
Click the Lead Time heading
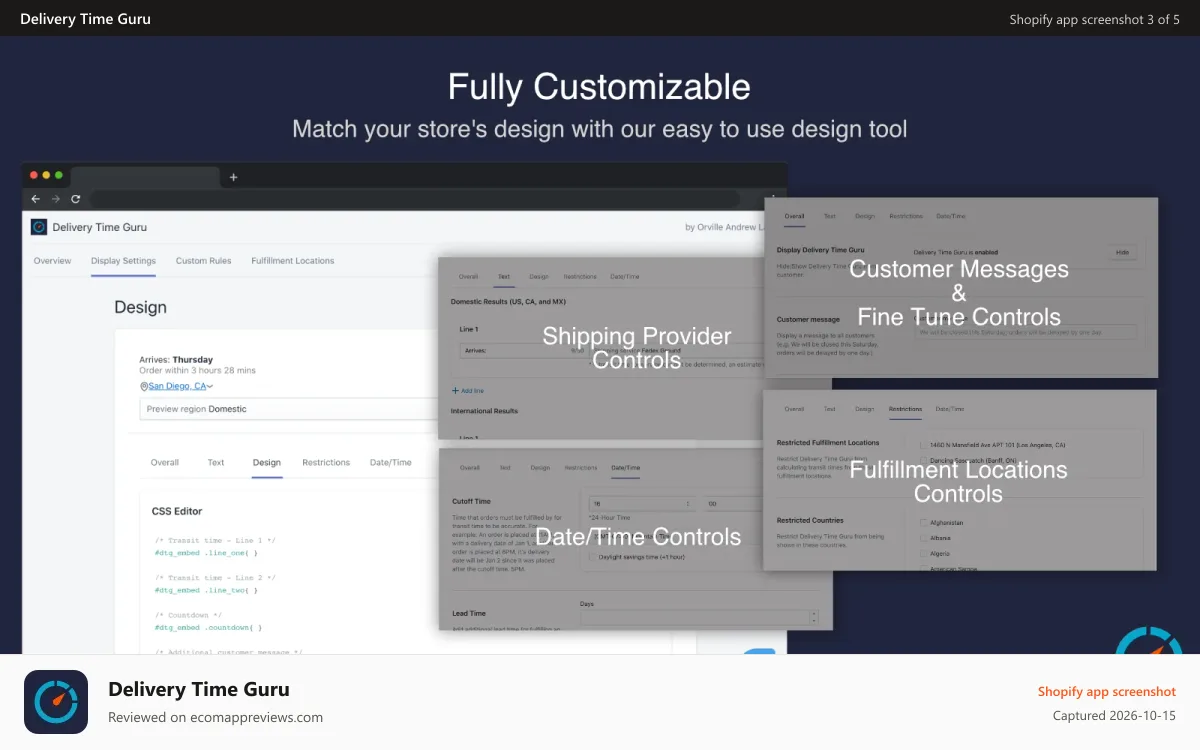click(468, 613)
